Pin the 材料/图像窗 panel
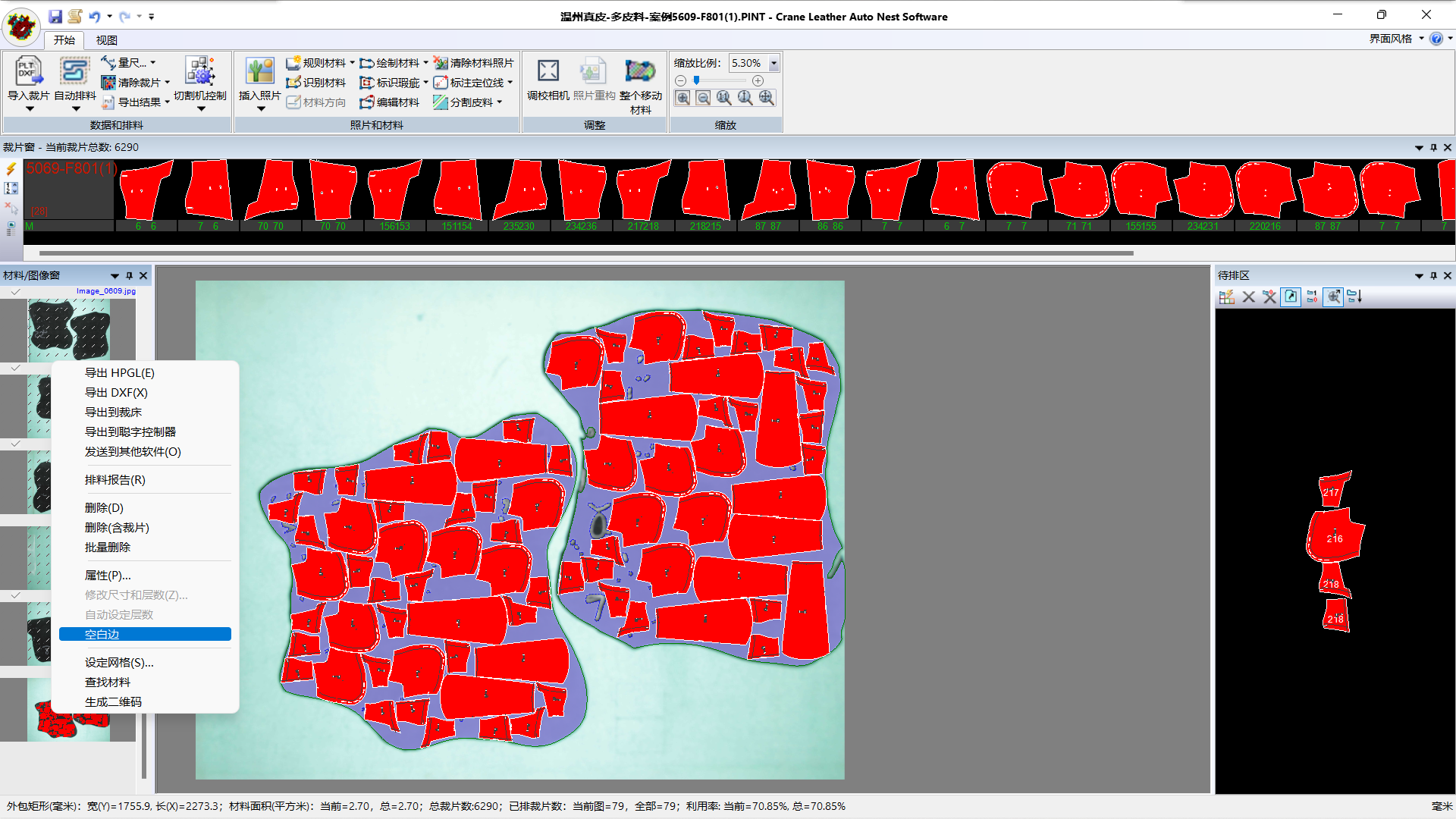Image resolution: width=1456 pixels, height=819 pixels. 129,275
